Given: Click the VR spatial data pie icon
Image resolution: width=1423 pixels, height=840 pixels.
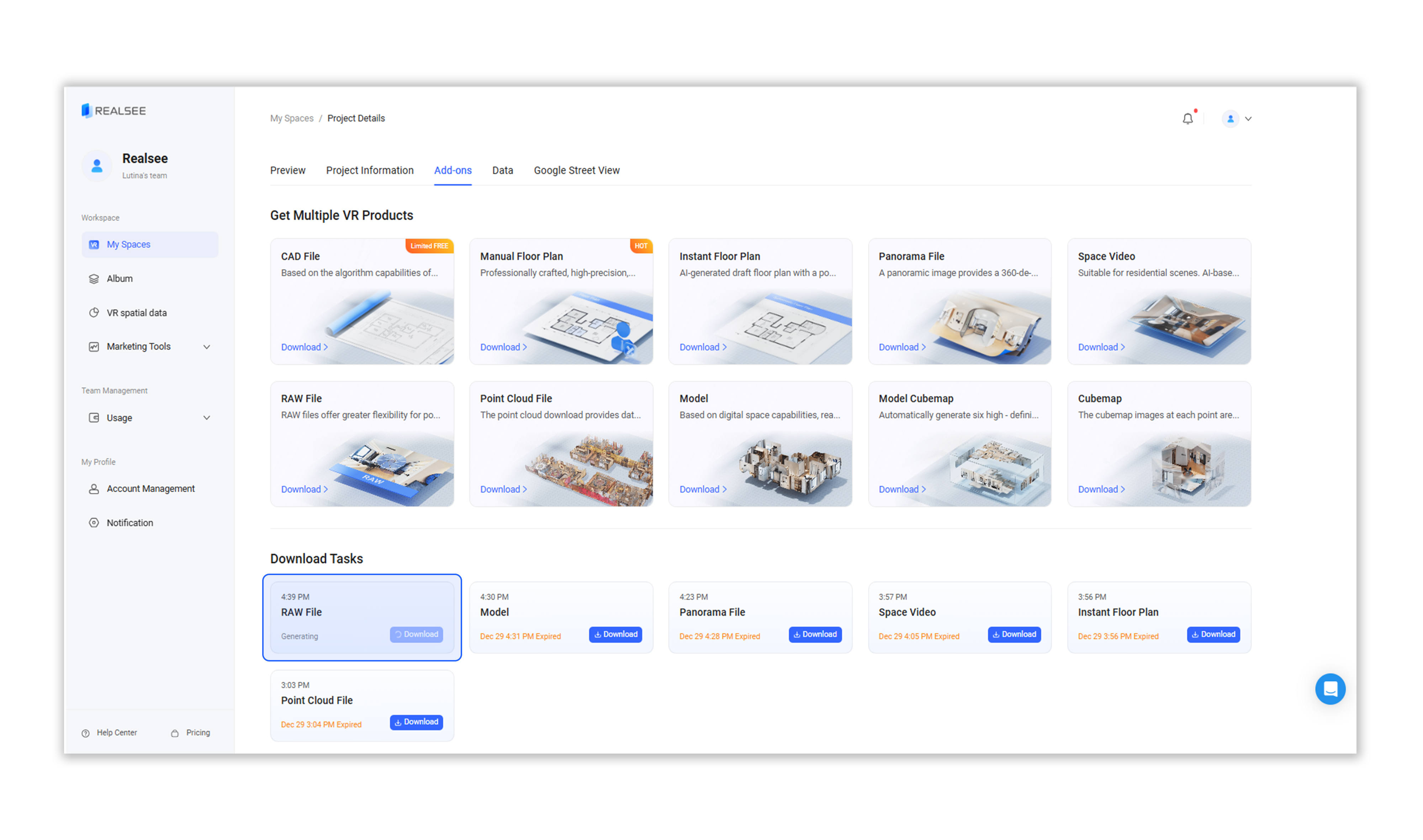Looking at the screenshot, I should [94, 313].
